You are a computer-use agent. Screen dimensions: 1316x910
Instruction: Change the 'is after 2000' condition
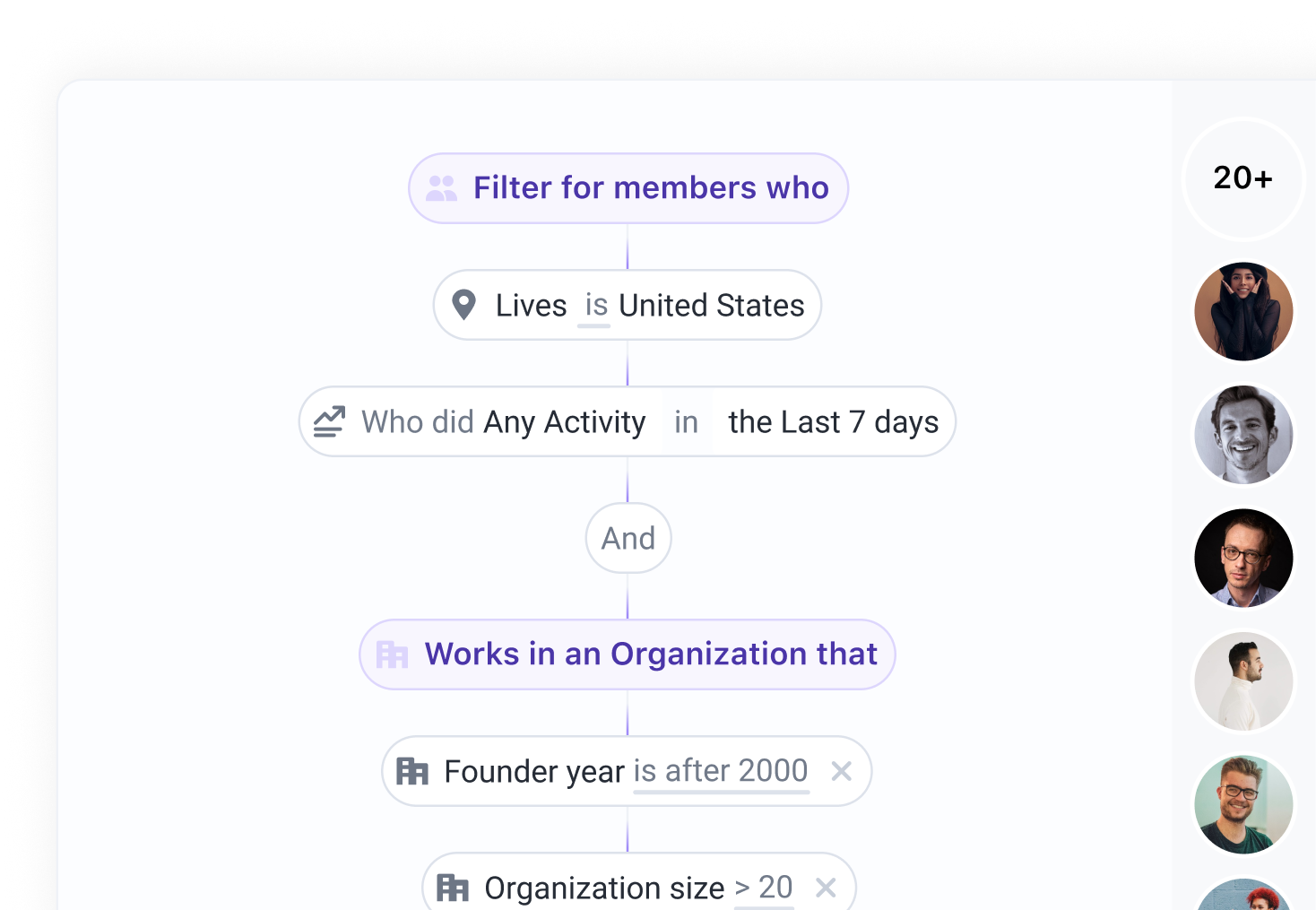(x=721, y=771)
